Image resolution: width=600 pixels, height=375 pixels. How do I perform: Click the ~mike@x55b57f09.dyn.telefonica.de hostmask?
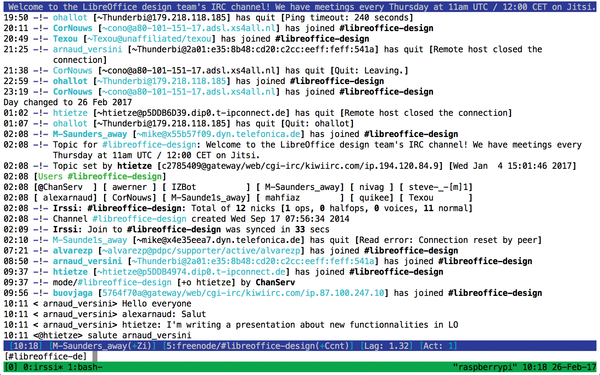coord(218,135)
